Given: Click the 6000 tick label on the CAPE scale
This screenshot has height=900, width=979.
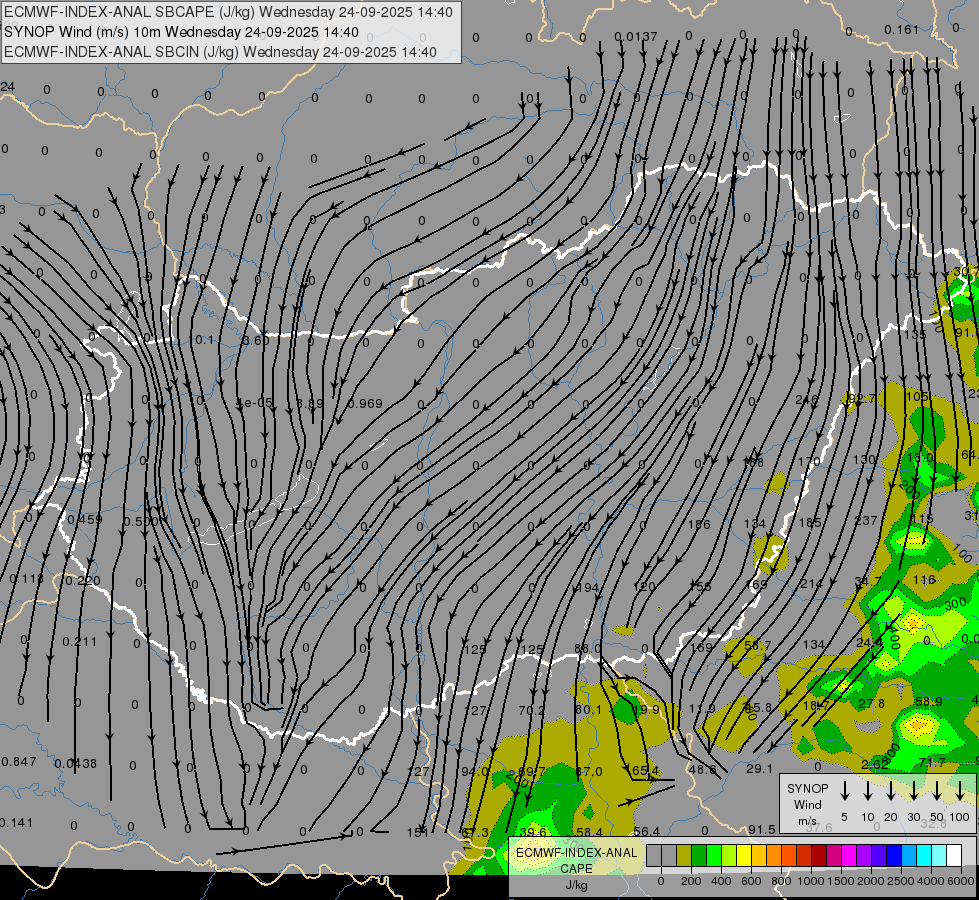Looking at the screenshot, I should coord(961,881).
